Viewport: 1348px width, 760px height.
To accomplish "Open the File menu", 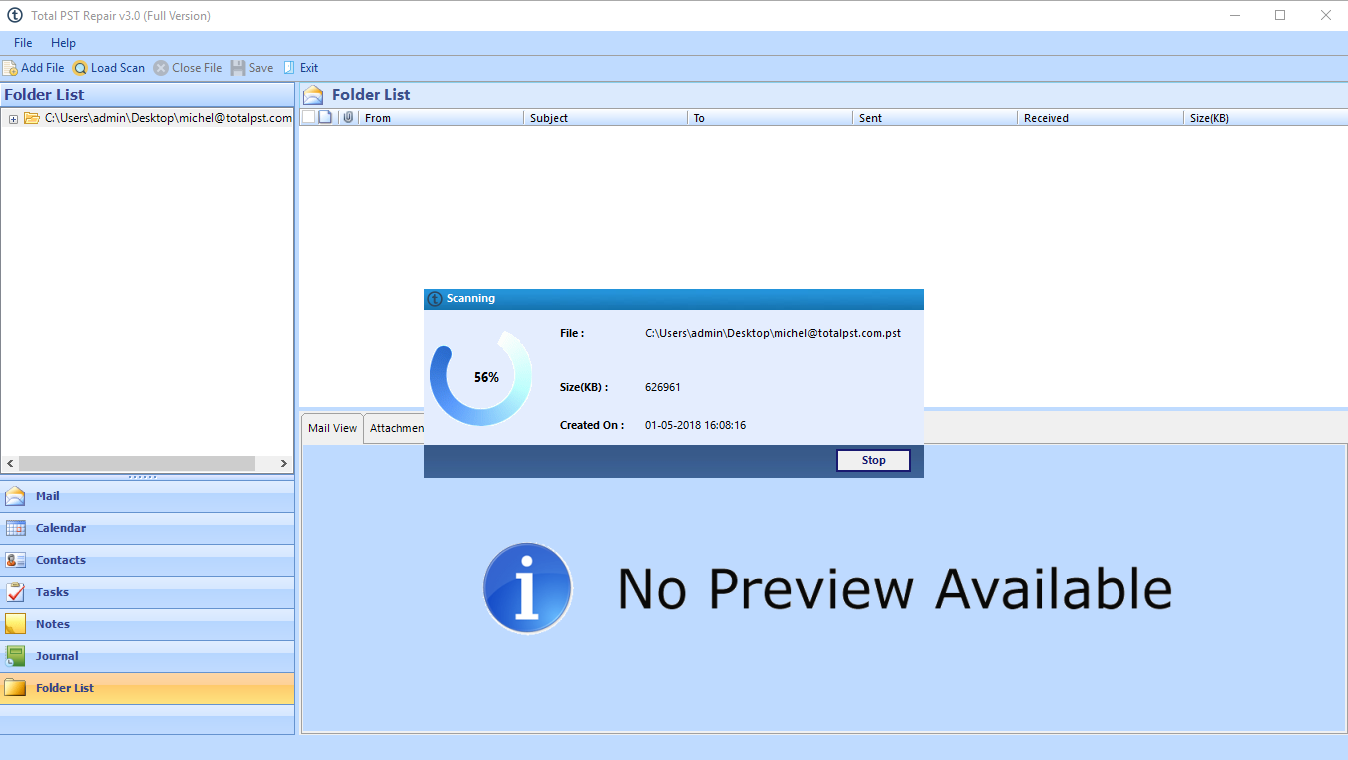I will click(x=23, y=43).
